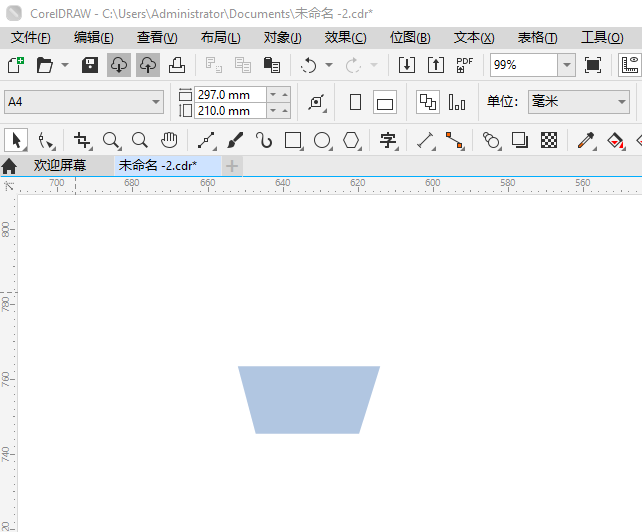Decrease page height with stepper down arrow
Screen dimensions: 642x532
coord(273,111)
